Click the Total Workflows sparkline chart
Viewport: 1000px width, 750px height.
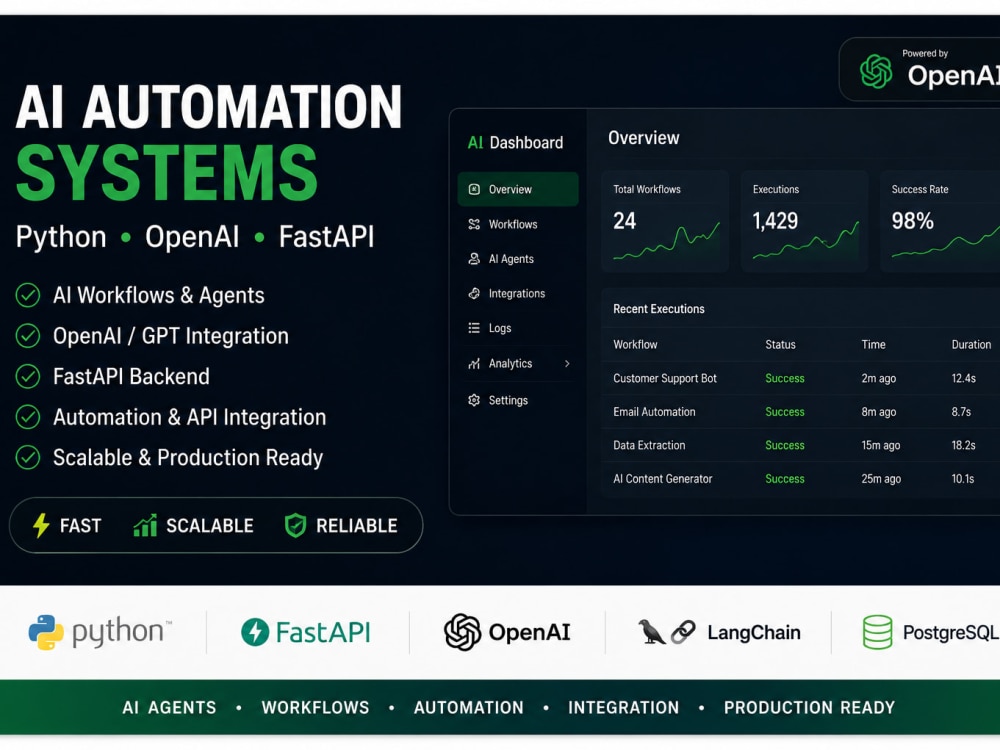point(666,242)
